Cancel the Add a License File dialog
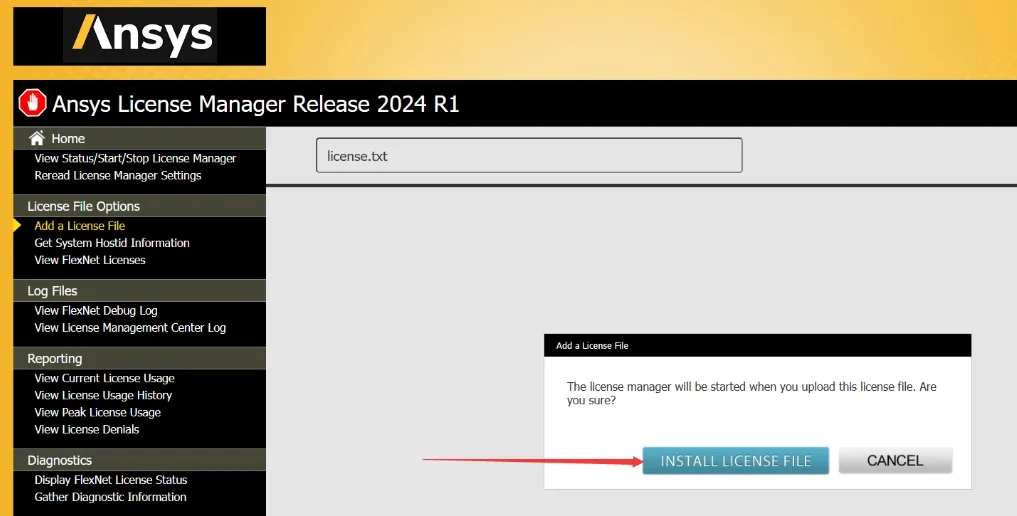Screen dimensions: 1017x516 895,461
